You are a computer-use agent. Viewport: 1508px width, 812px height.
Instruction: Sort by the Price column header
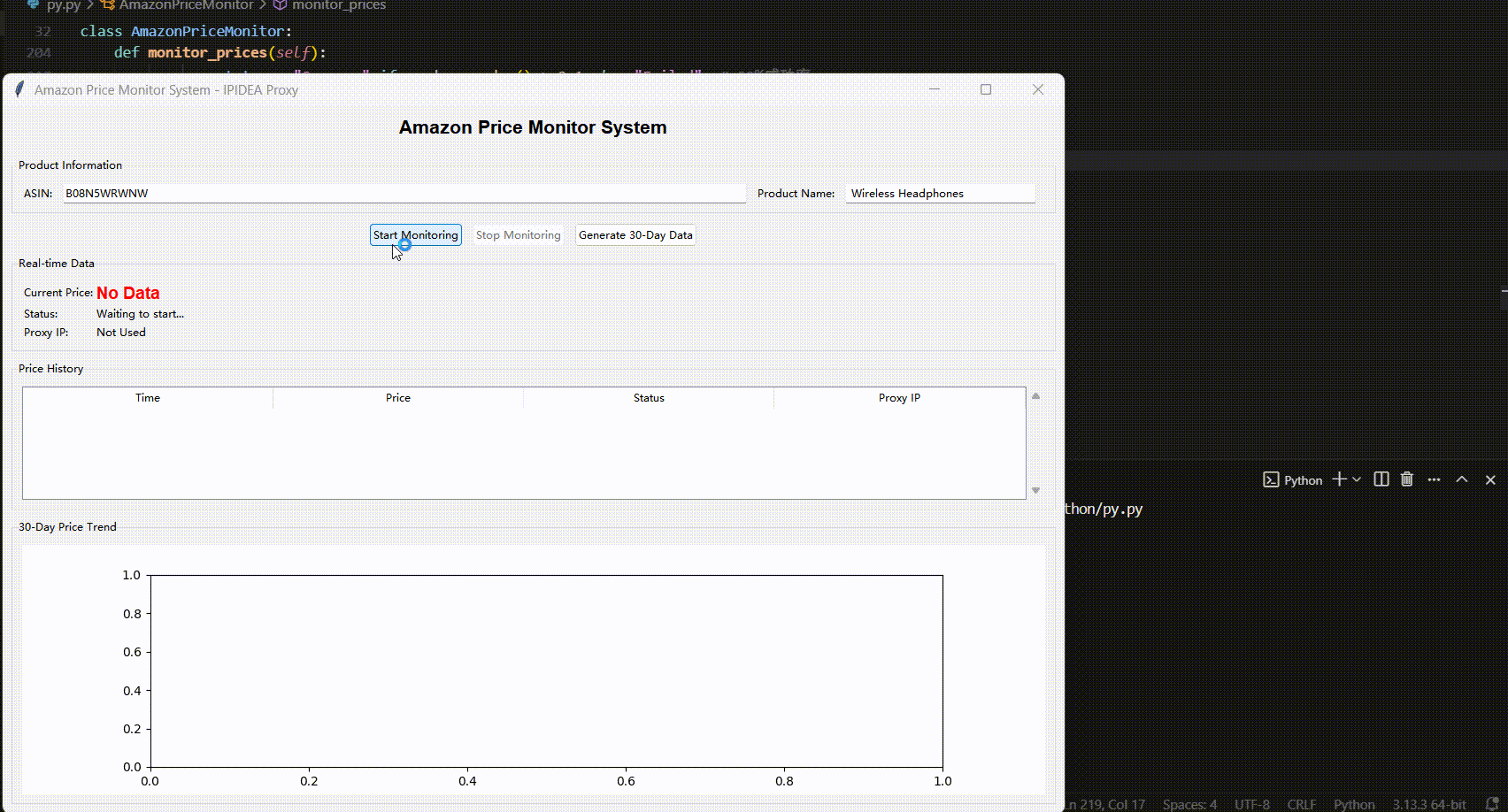click(398, 398)
